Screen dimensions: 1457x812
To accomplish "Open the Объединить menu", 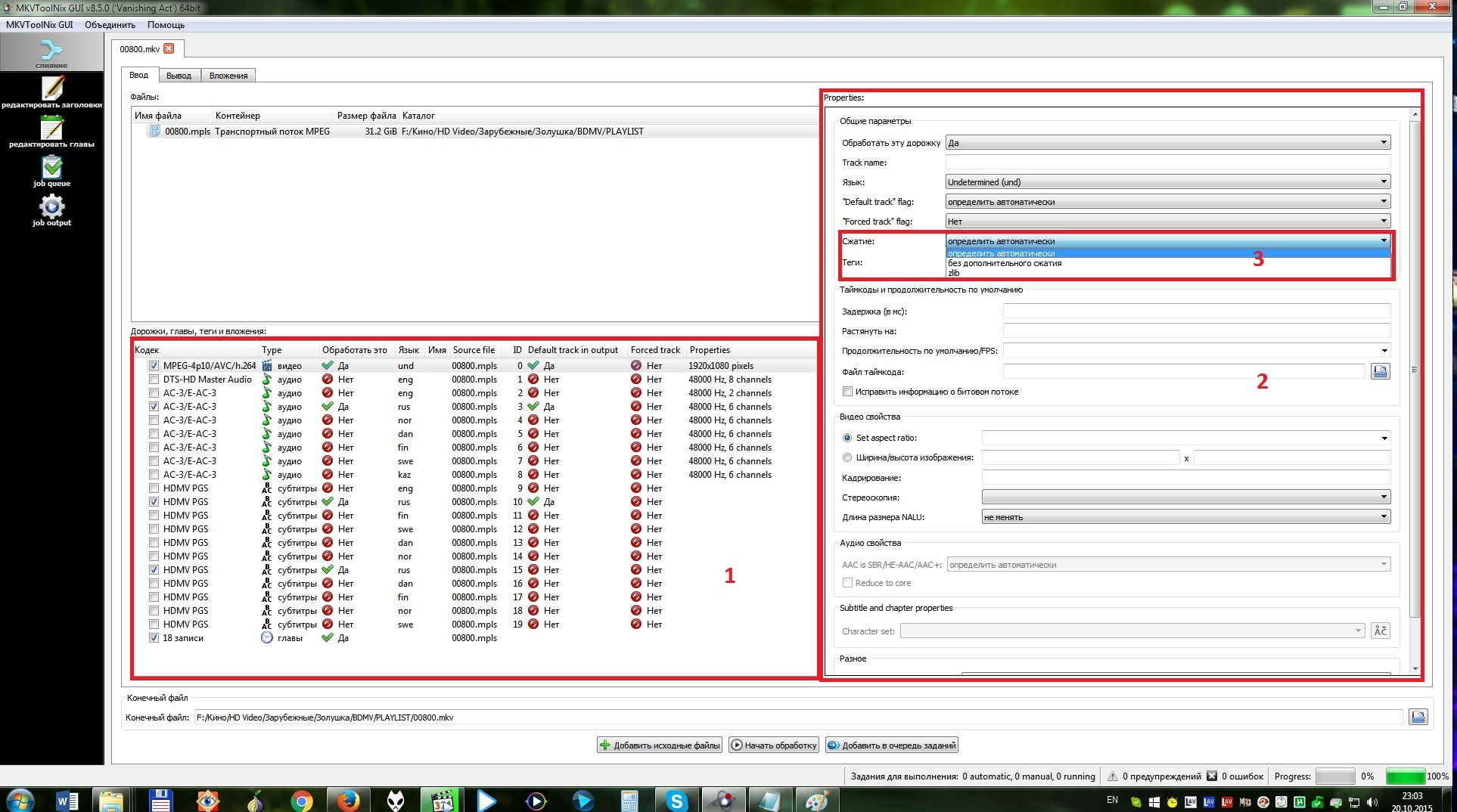I will [110, 25].
